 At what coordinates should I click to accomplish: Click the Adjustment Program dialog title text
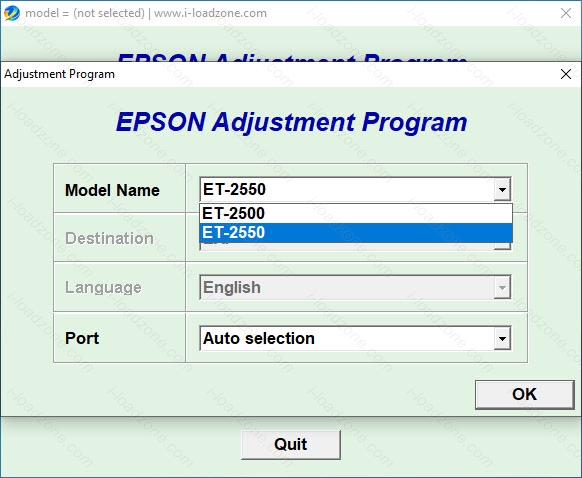(x=59, y=74)
